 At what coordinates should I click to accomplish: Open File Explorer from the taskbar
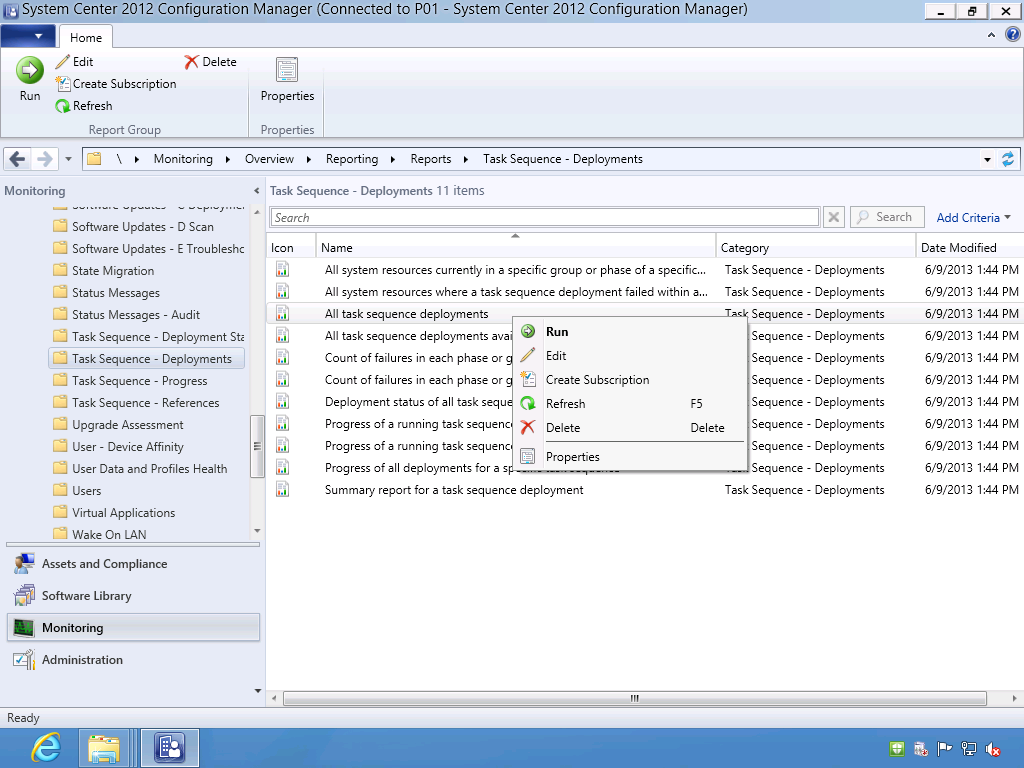tap(103, 748)
